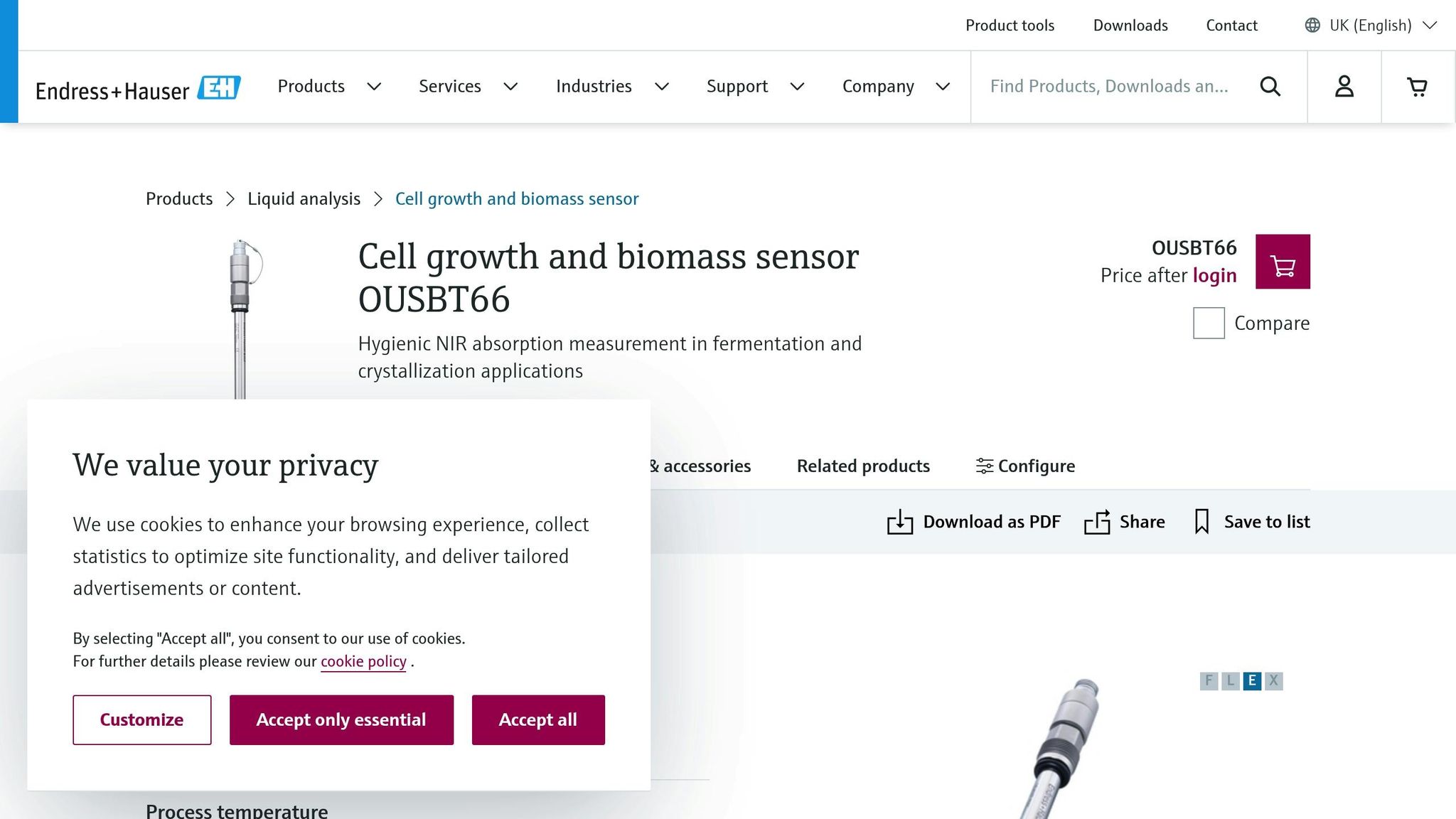Image resolution: width=1456 pixels, height=819 pixels.
Task: Click the magenta add-to-cart button
Action: [1283, 262]
